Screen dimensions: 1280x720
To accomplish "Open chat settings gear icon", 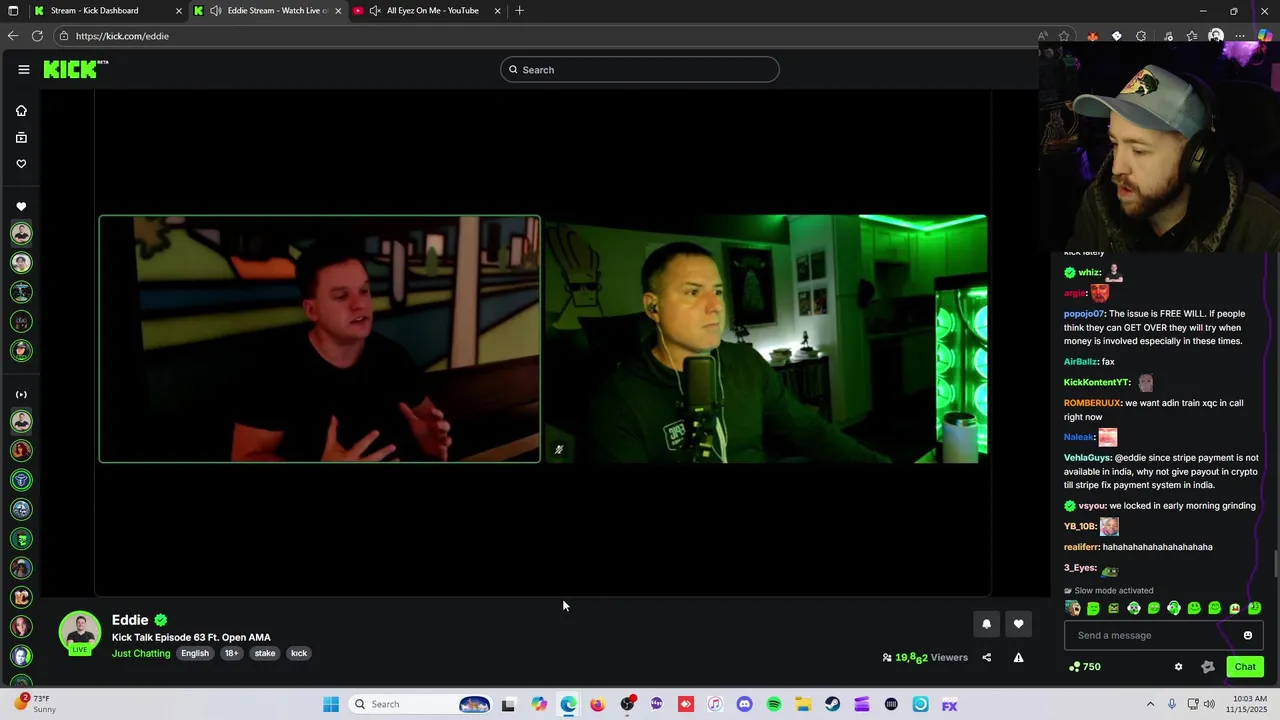I will pyautogui.click(x=1178, y=667).
